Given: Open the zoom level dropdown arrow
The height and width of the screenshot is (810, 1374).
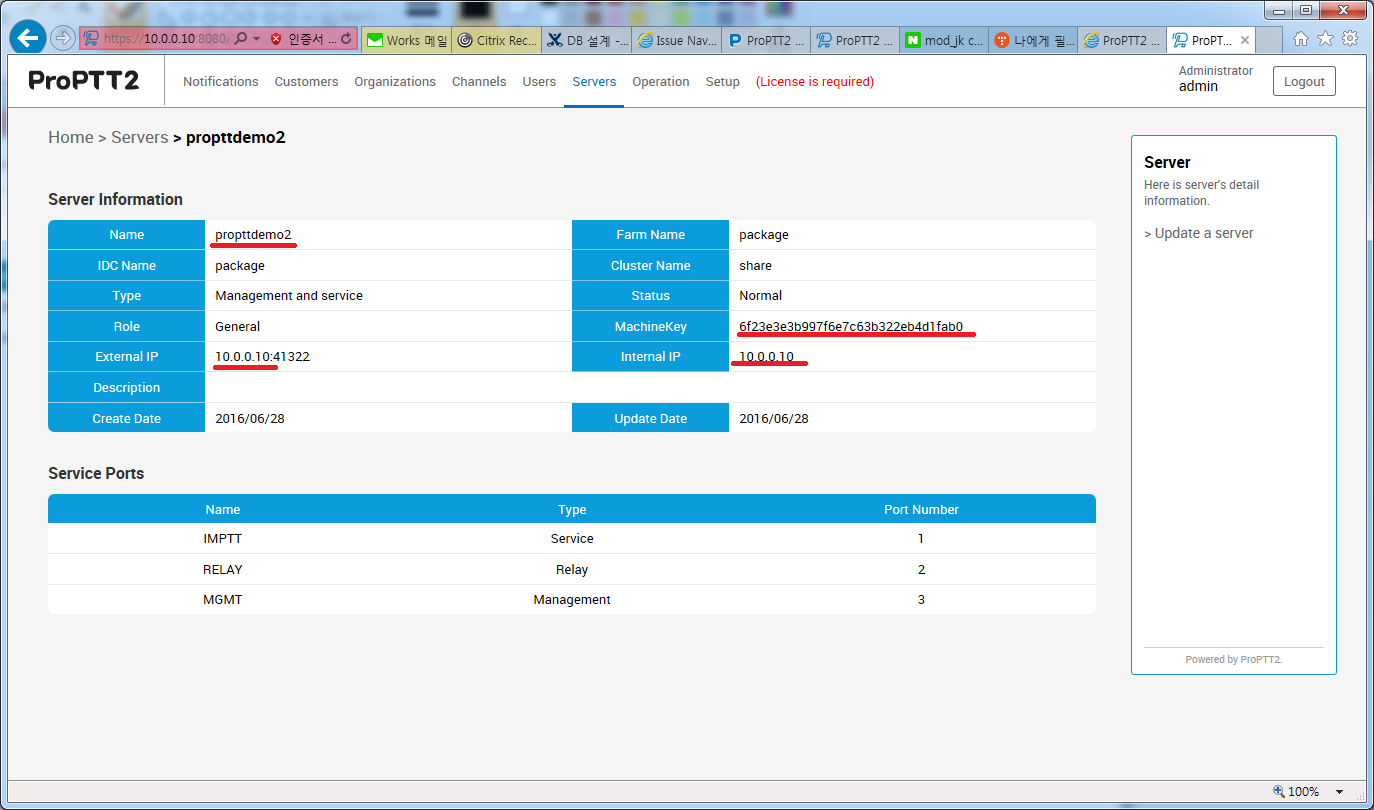Looking at the screenshot, I should click(x=1339, y=792).
